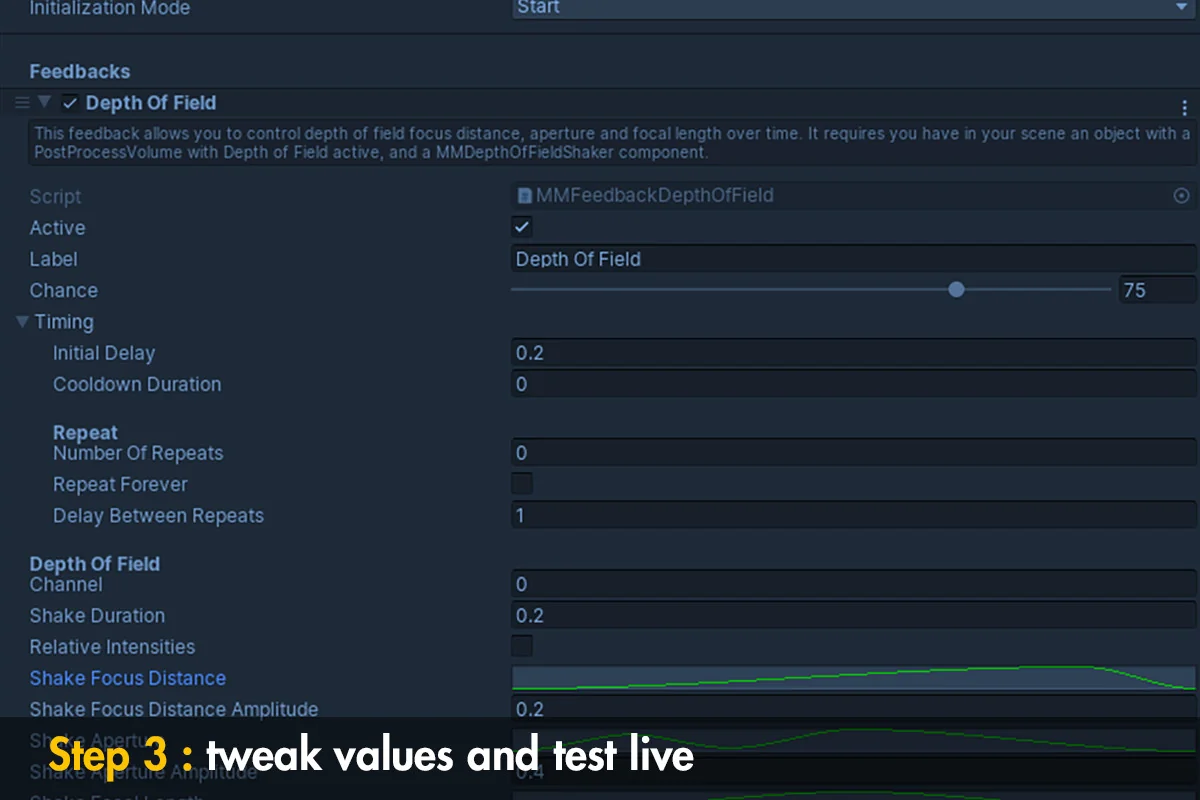Uncheck the Active checkbox
Viewport: 1200px width, 800px height.
(522, 227)
